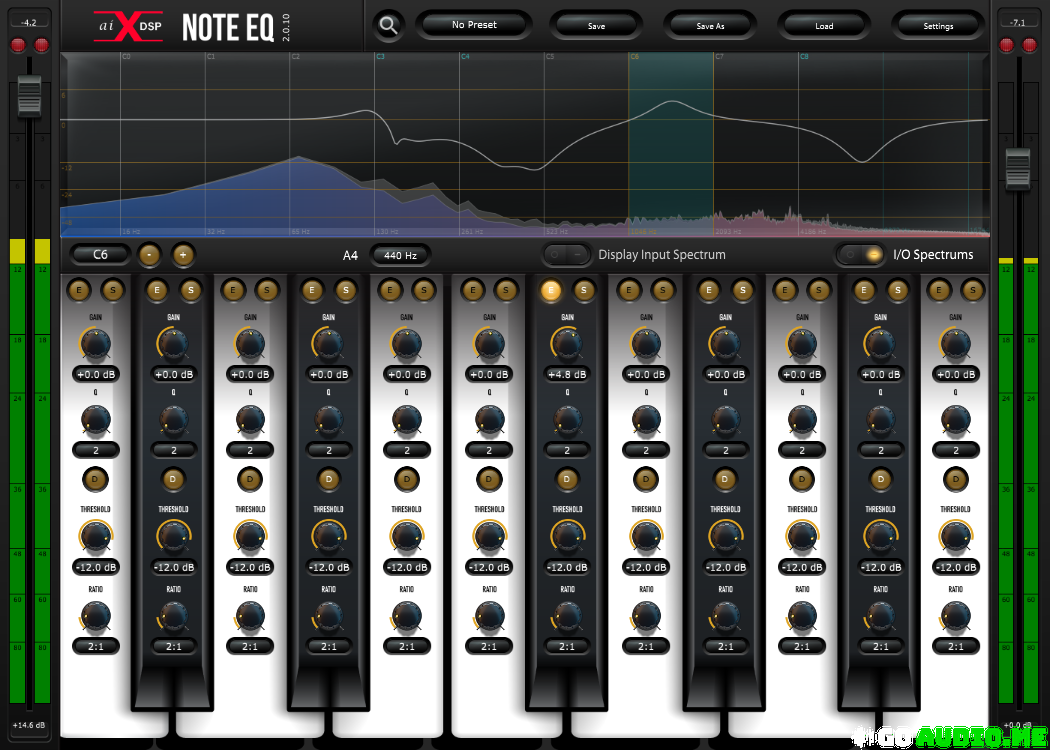Reset the left input clip LED
This screenshot has height=750, width=1050.
[18, 45]
